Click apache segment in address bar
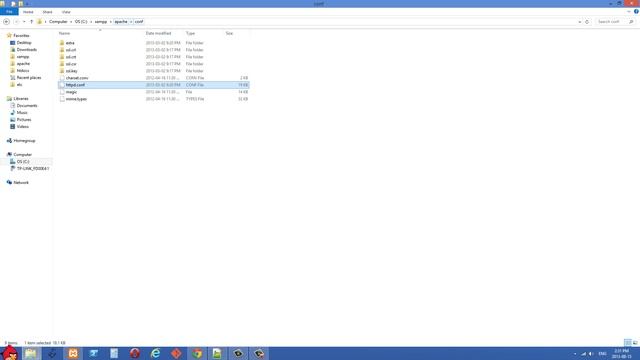 [121, 22]
